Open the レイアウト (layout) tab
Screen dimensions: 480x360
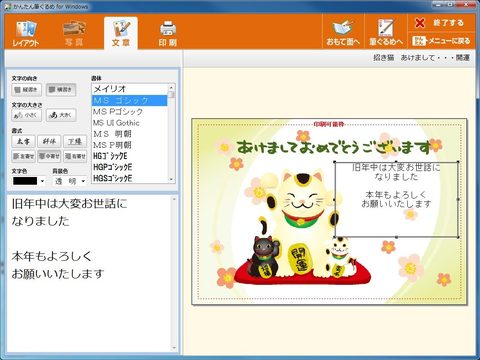coord(26,33)
